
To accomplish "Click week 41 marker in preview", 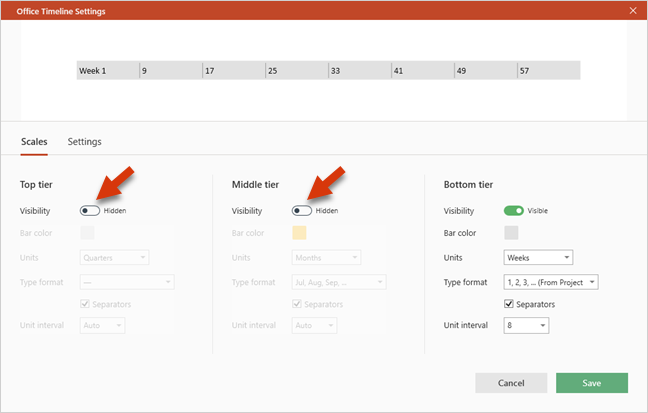I will tap(398, 71).
